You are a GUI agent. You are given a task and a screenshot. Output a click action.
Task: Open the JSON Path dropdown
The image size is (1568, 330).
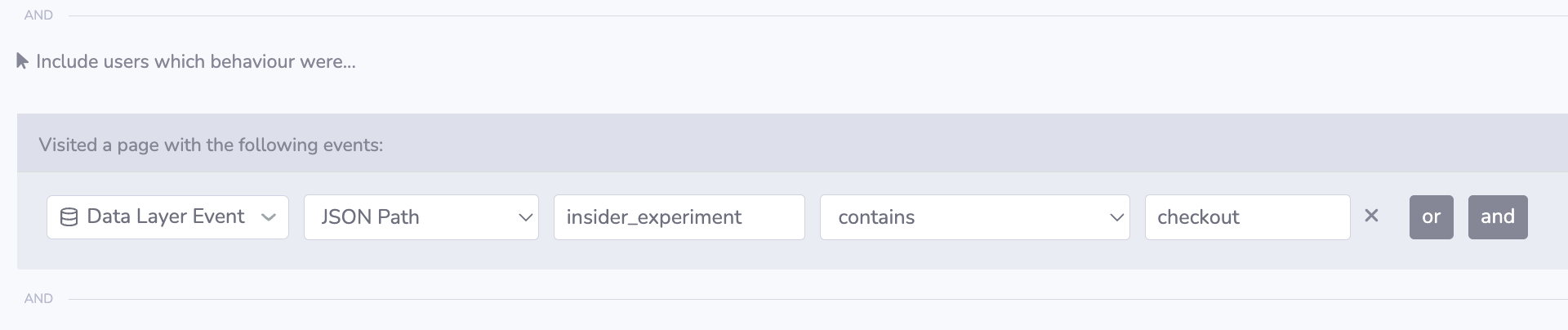point(421,217)
